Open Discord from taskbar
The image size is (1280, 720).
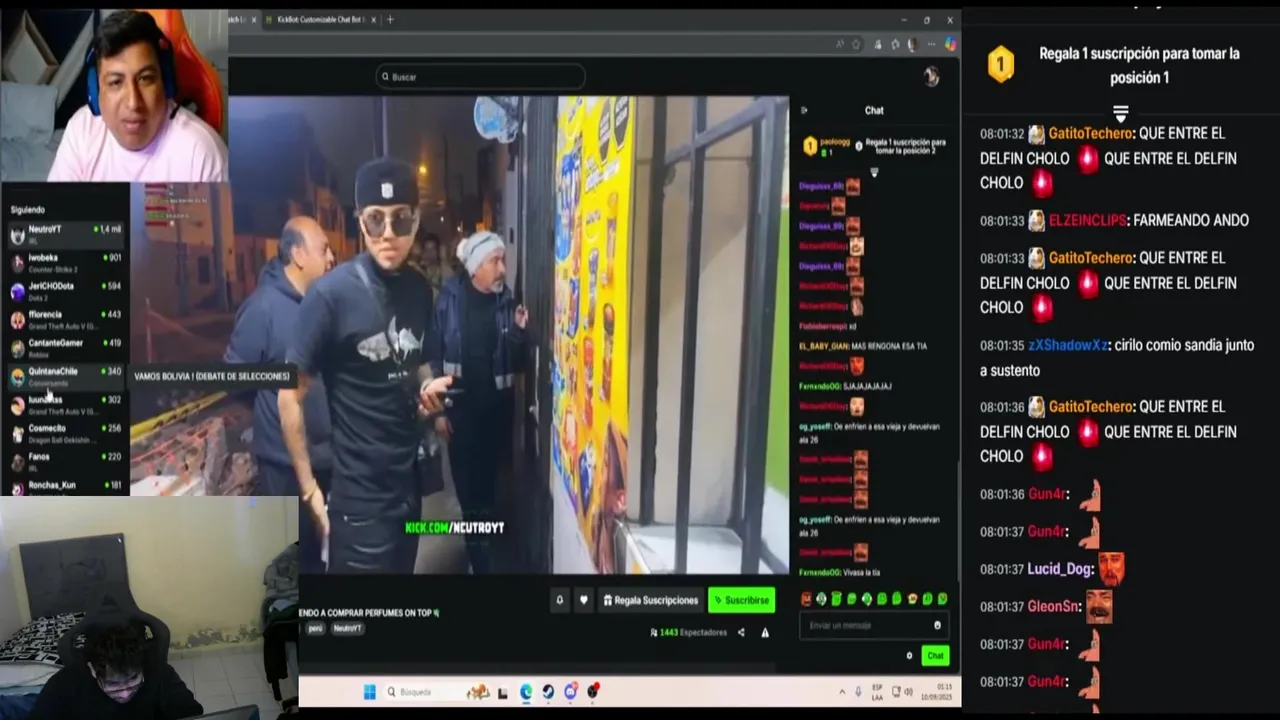570,691
